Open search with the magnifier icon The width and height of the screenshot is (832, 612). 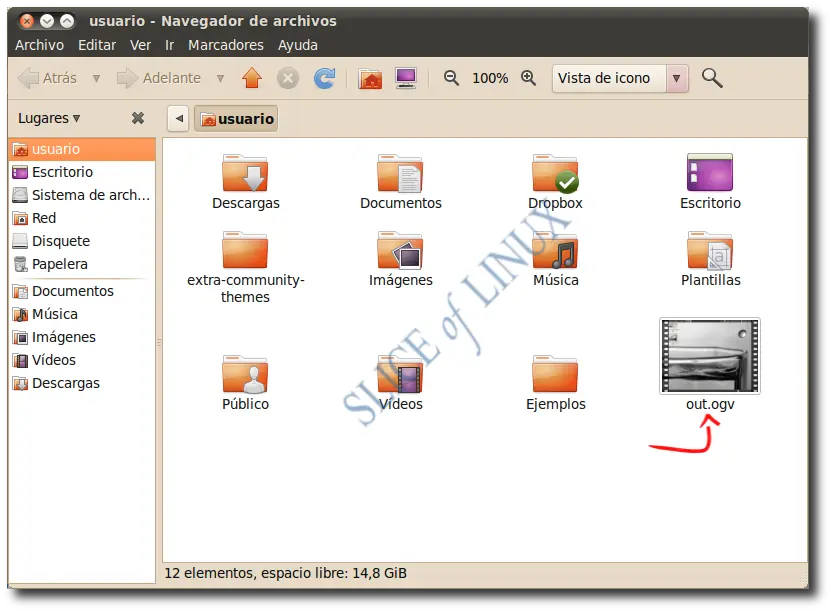coord(712,78)
